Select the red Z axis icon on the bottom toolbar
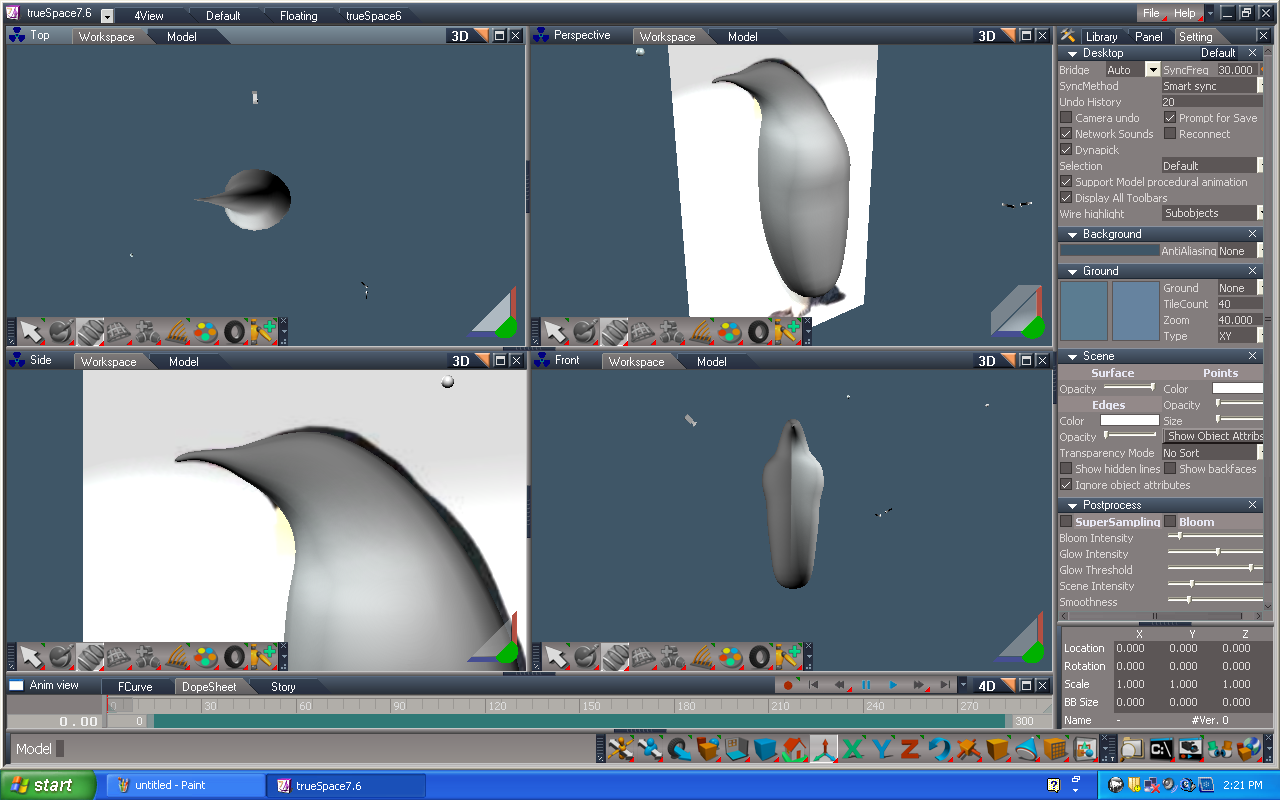 [x=909, y=748]
